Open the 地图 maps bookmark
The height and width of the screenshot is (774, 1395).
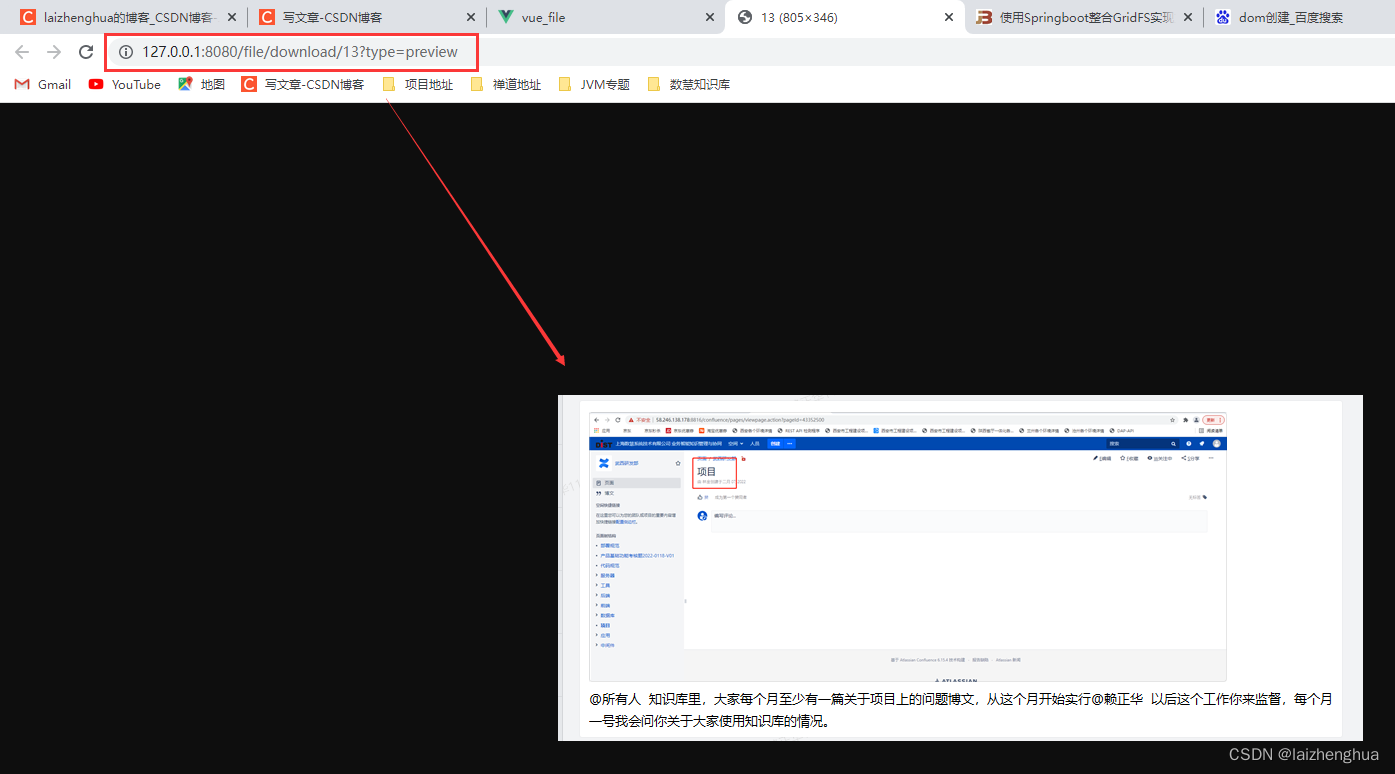click(201, 85)
